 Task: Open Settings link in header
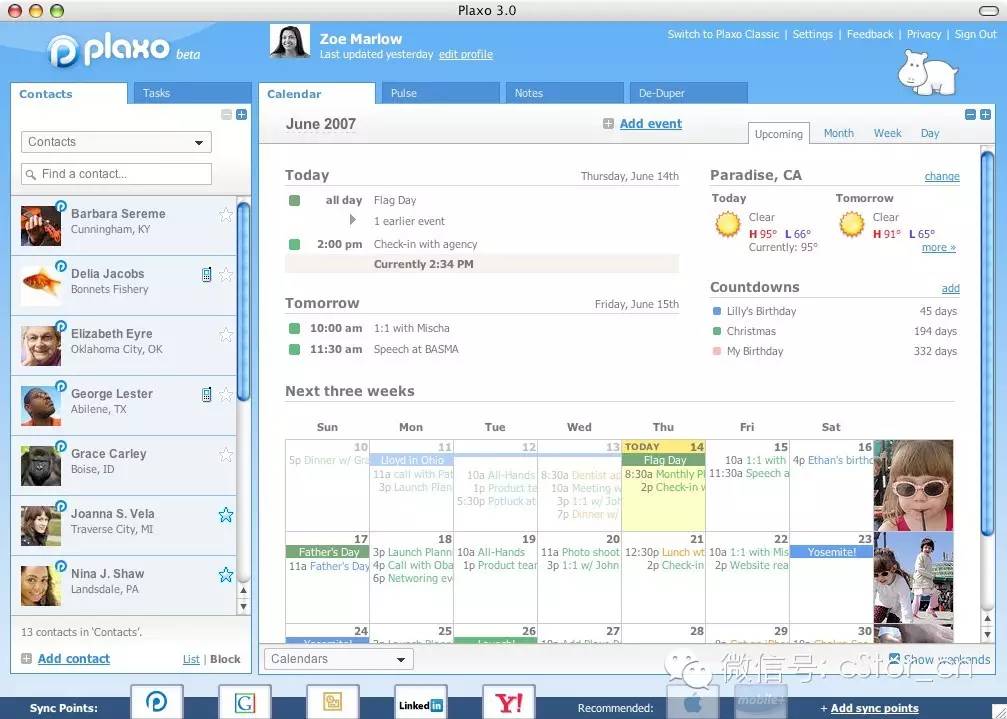(x=812, y=34)
